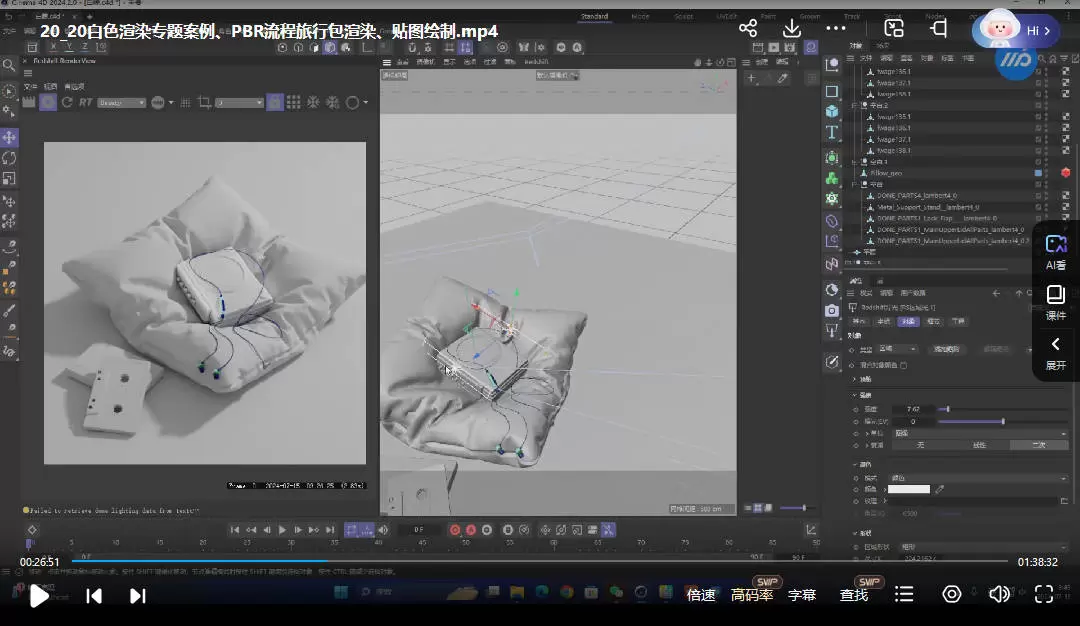Select the Pillow_geo object in the tree

coord(886,173)
